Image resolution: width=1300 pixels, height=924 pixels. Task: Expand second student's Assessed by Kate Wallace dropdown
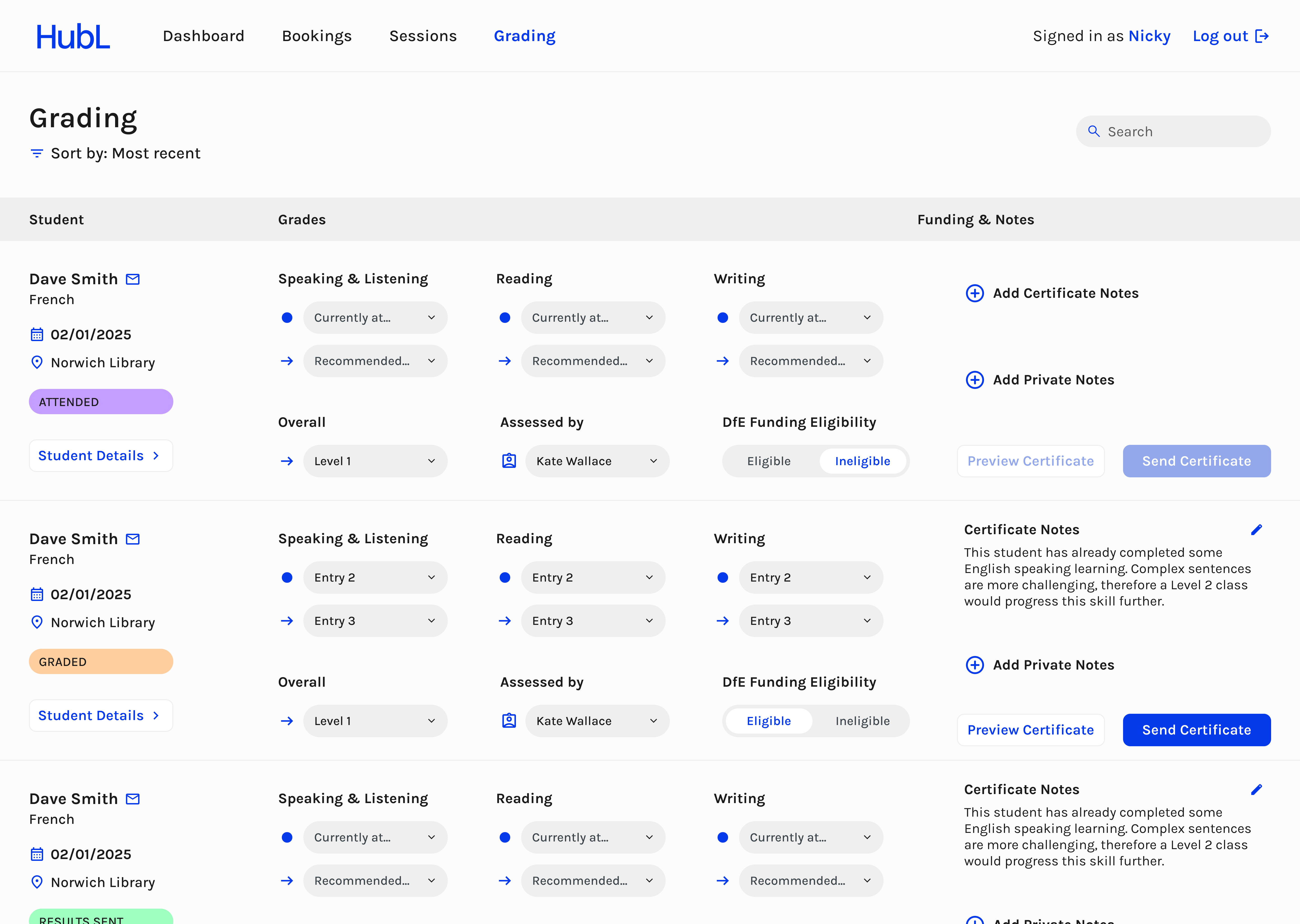[597, 721]
